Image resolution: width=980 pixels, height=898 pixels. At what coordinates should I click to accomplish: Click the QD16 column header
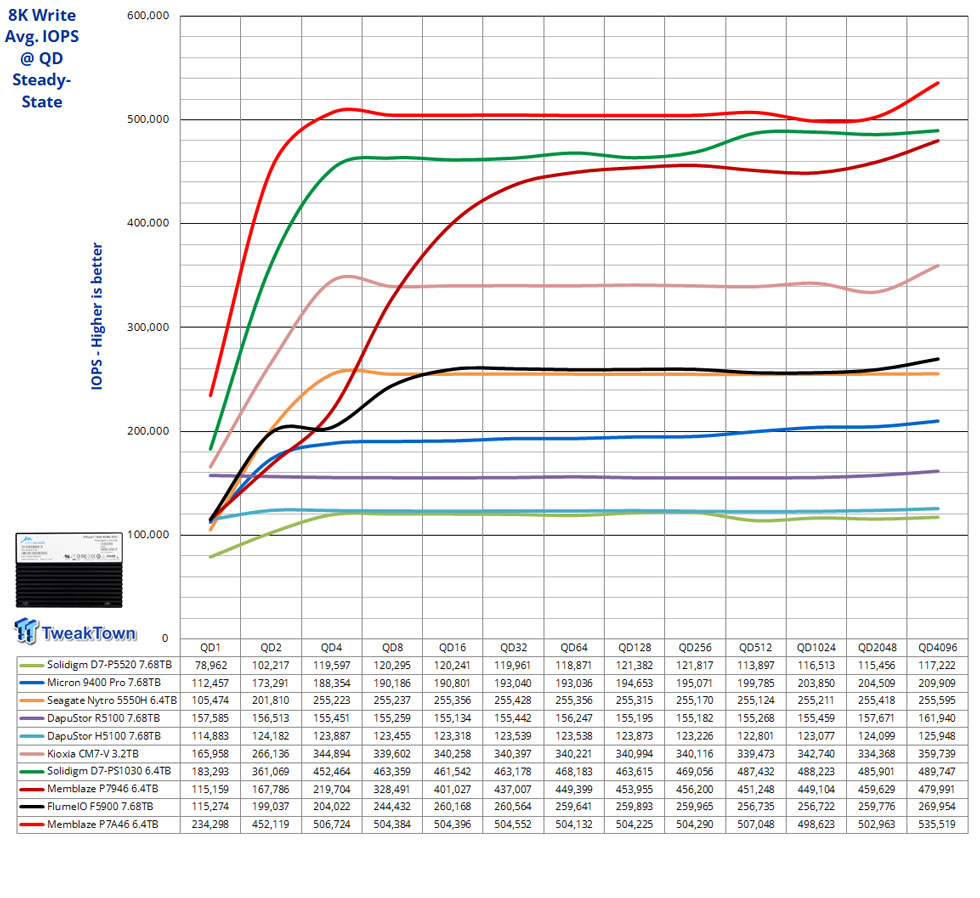[x=452, y=647]
